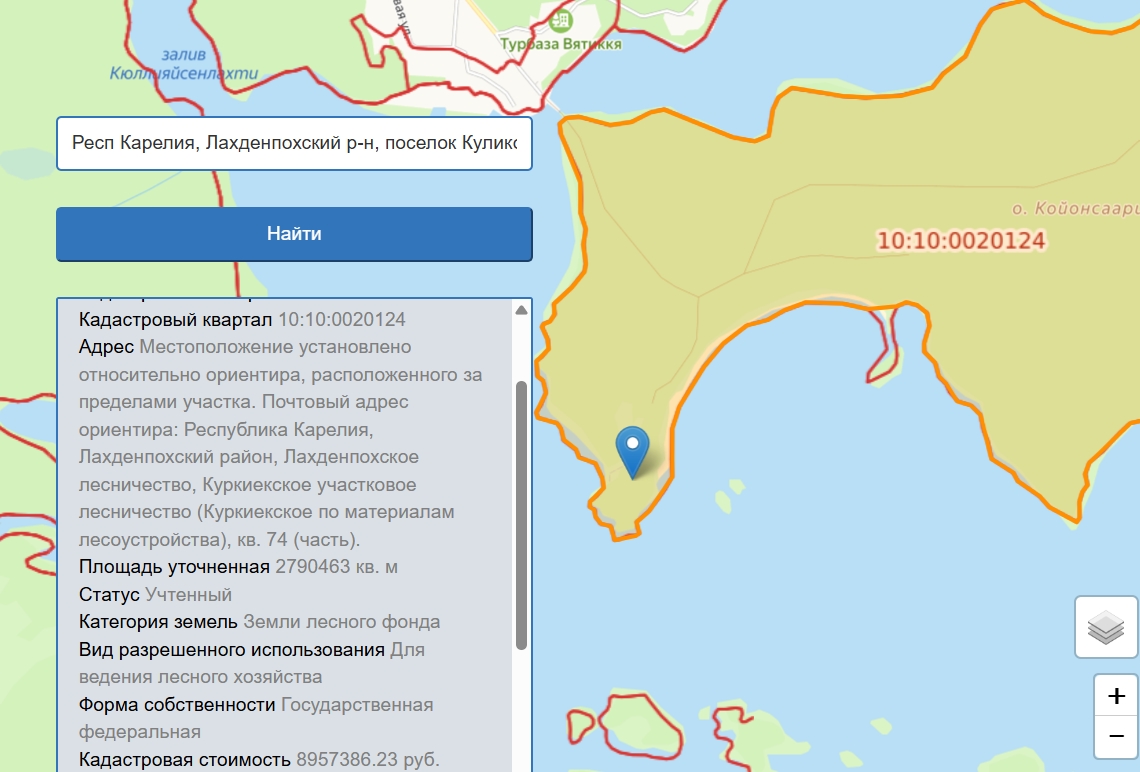The height and width of the screenshot is (772, 1140).
Task: Click the Категория земель entry
Action: (259, 622)
